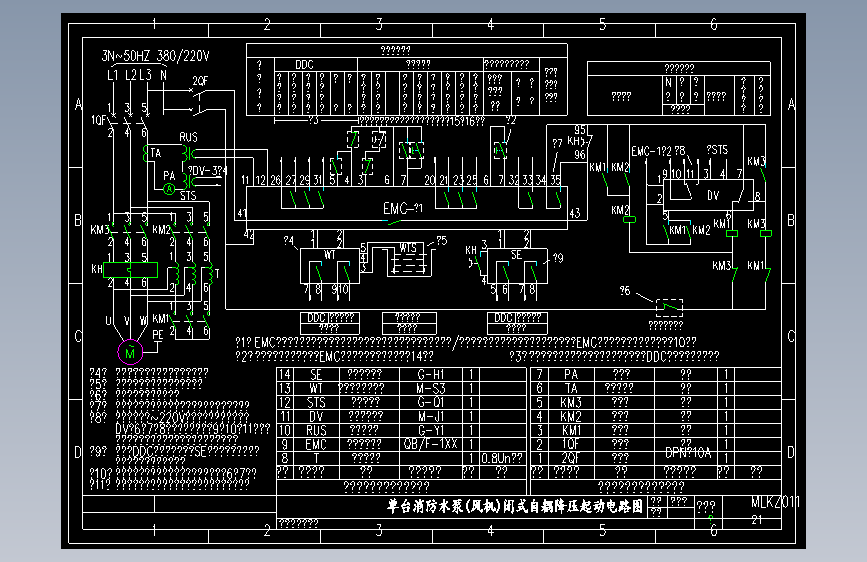867x562 pixels.
Task: Click the green ammeter symbol beside PA
Action: pyautogui.click(x=169, y=189)
